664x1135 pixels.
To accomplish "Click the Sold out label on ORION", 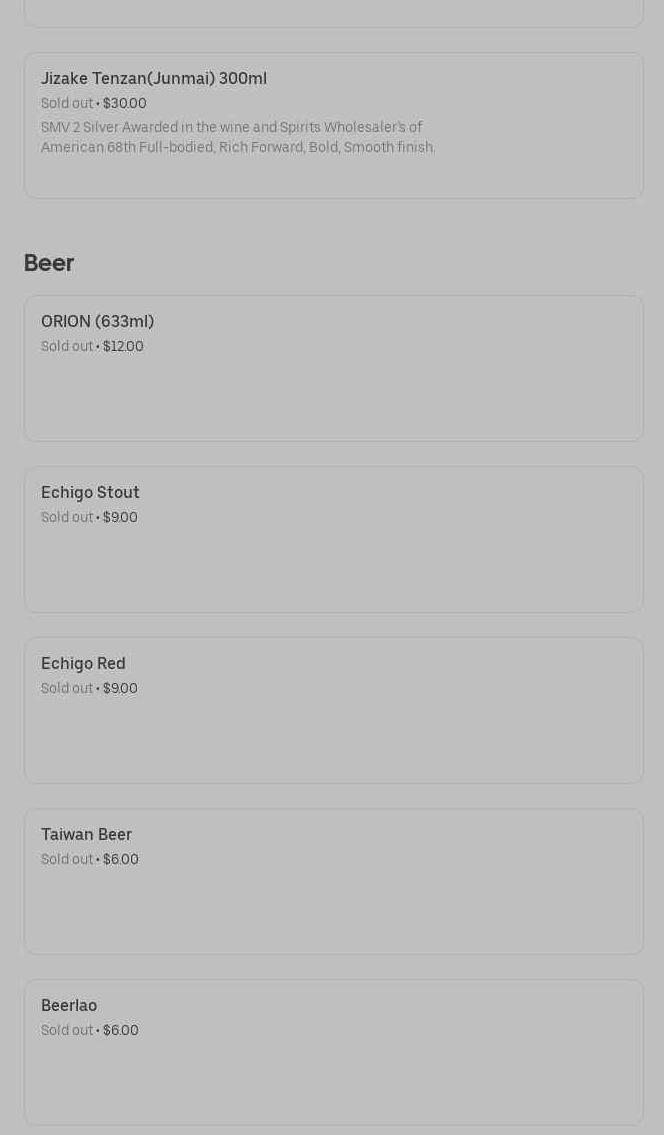I will [66, 347].
